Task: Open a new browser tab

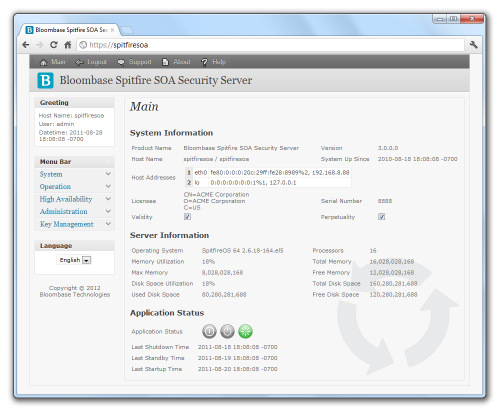Action: point(127,30)
